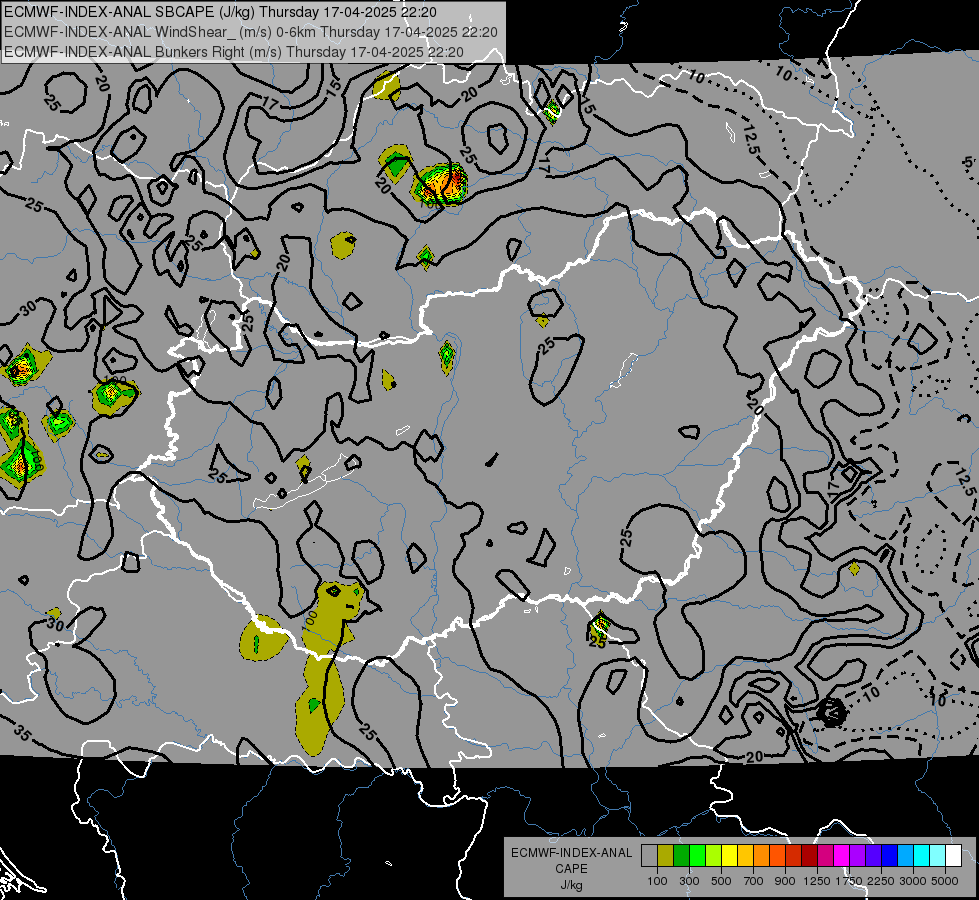Click the pure blue legend swatch

tap(890, 855)
